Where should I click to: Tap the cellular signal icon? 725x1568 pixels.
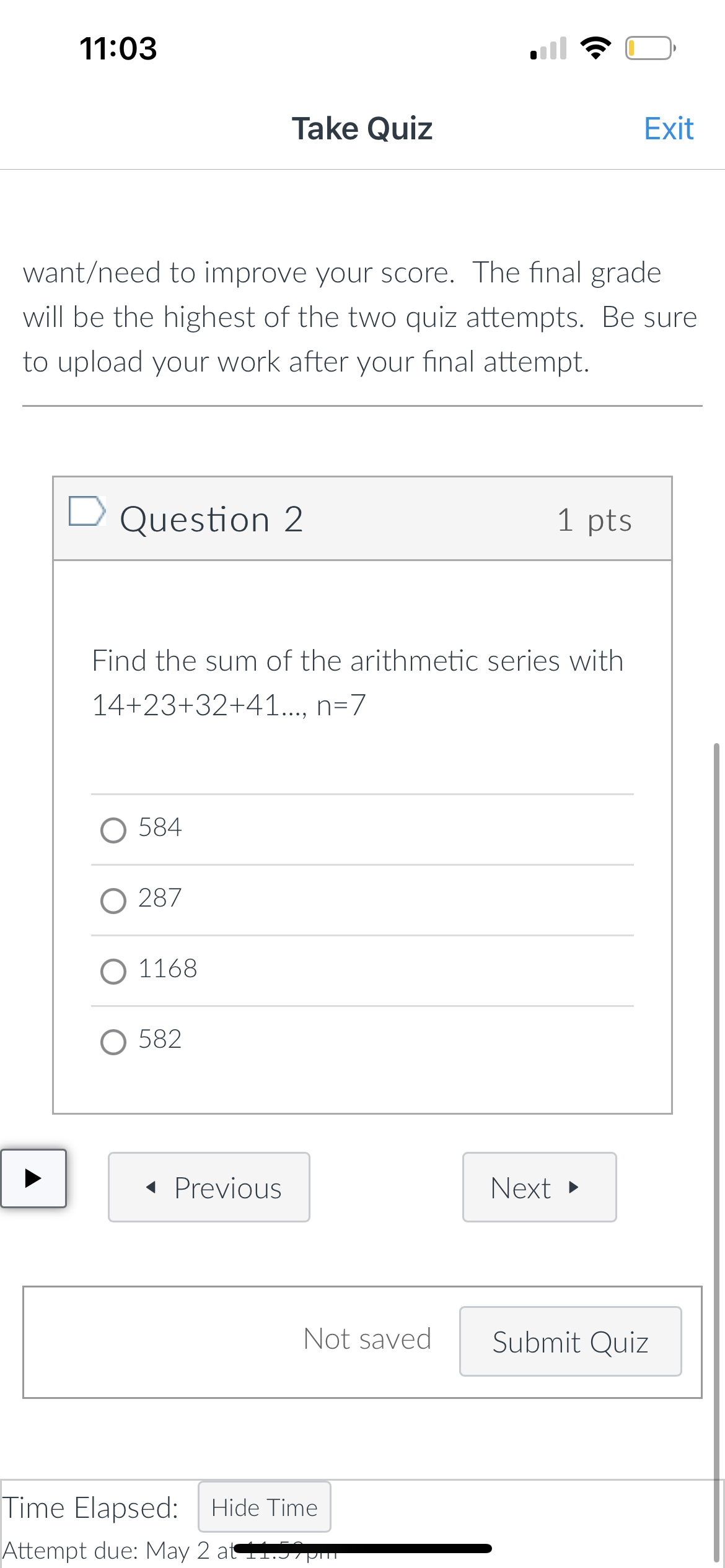[x=548, y=46]
